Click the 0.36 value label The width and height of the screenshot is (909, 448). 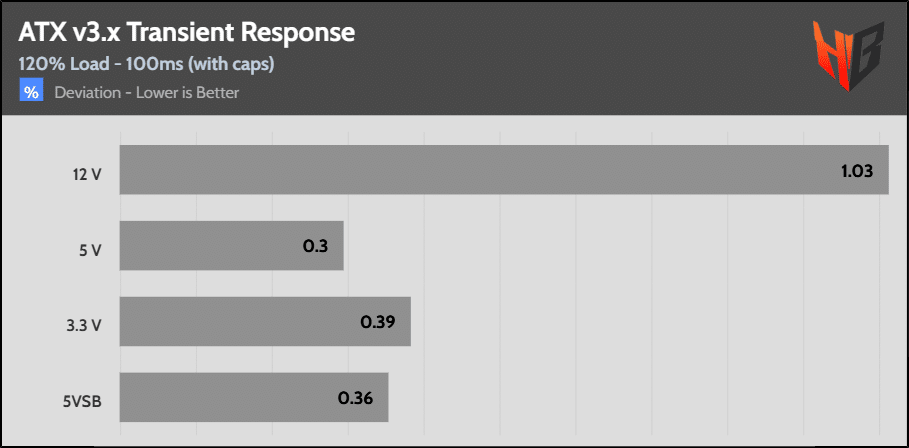[x=355, y=398]
